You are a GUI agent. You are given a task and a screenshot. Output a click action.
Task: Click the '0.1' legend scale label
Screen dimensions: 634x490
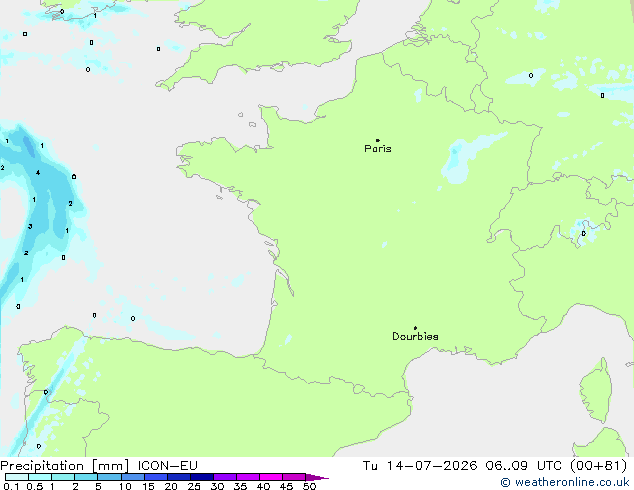tap(11, 486)
